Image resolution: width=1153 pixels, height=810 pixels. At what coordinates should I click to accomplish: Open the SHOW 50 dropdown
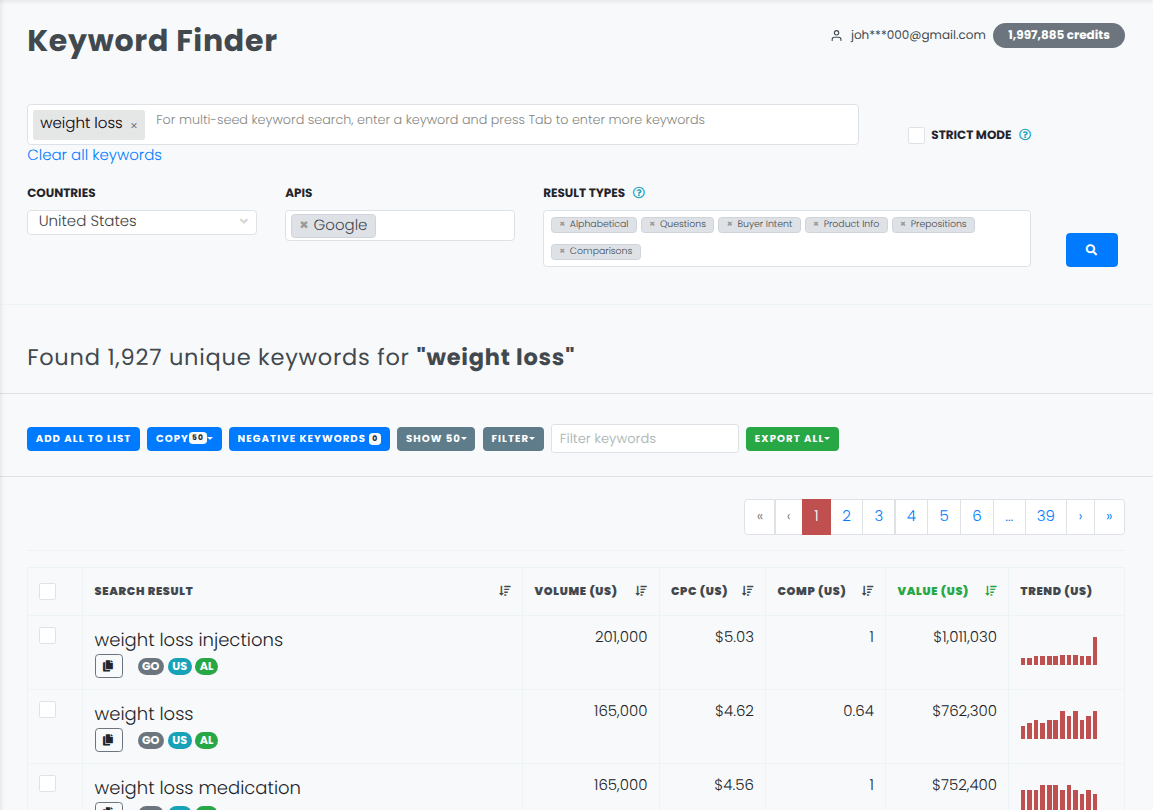click(x=435, y=438)
